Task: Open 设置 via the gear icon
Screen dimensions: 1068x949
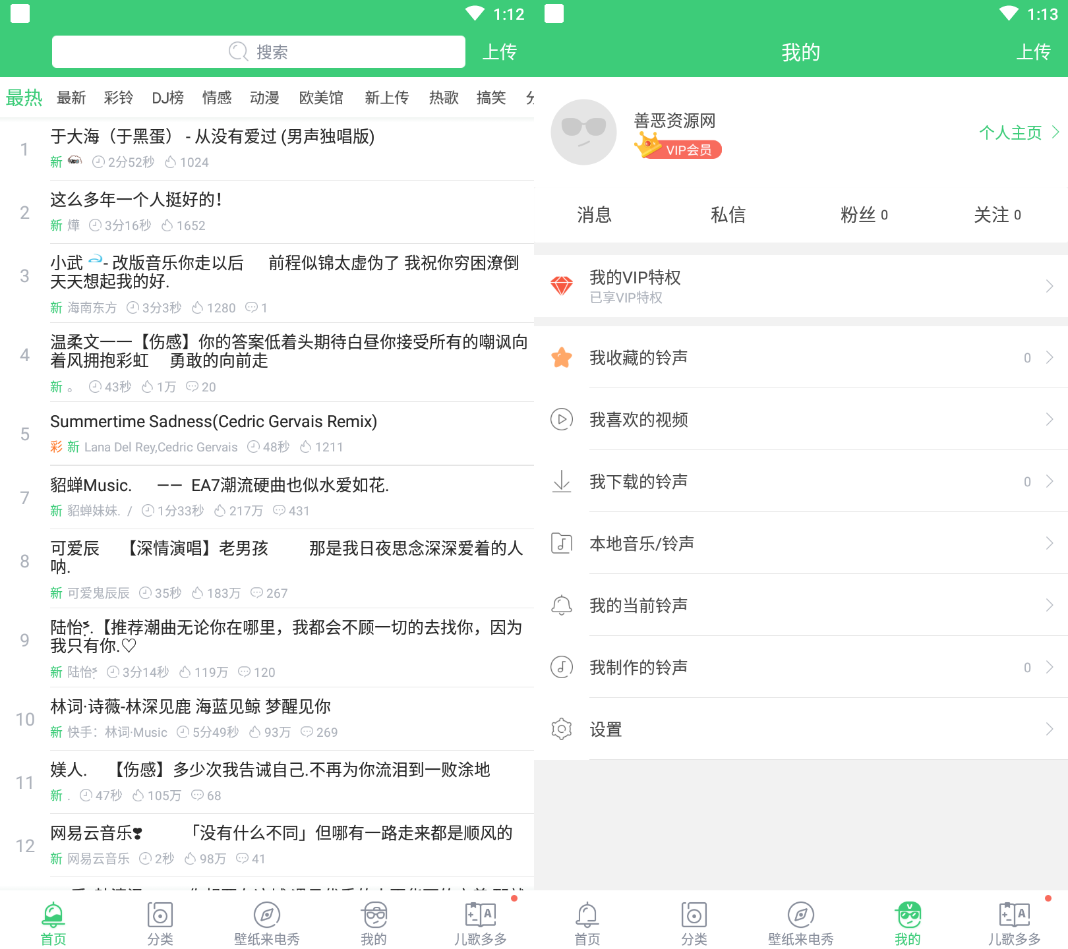Action: click(x=562, y=730)
